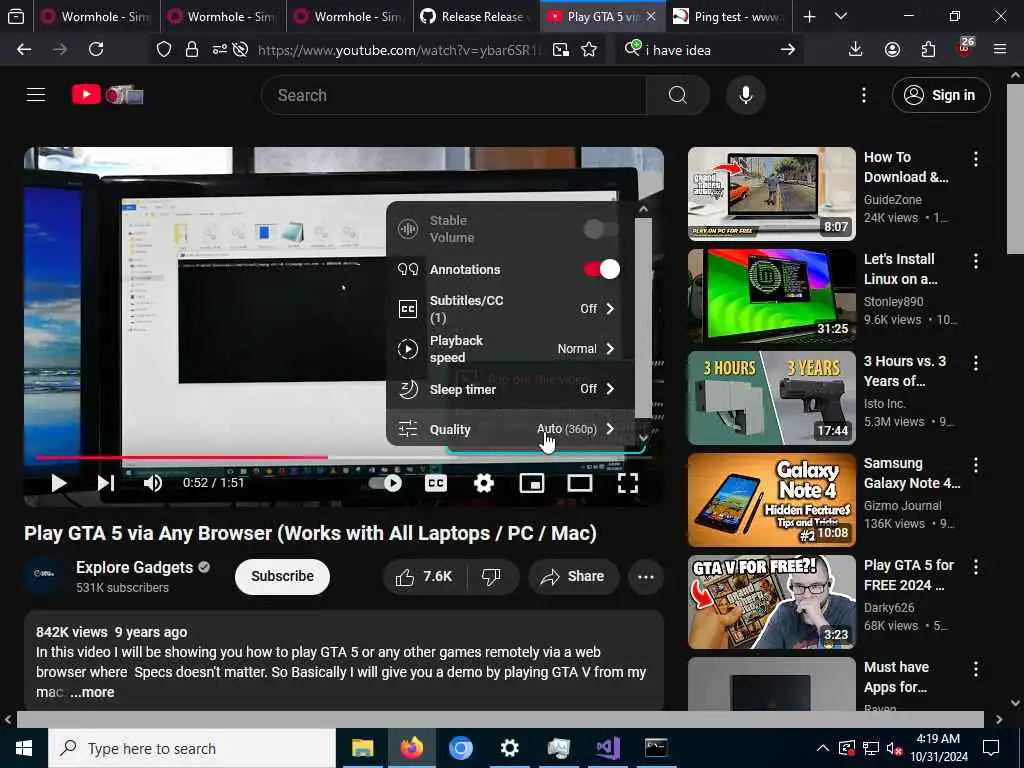Enter full screen mode
This screenshot has width=1024, height=768.
628,483
